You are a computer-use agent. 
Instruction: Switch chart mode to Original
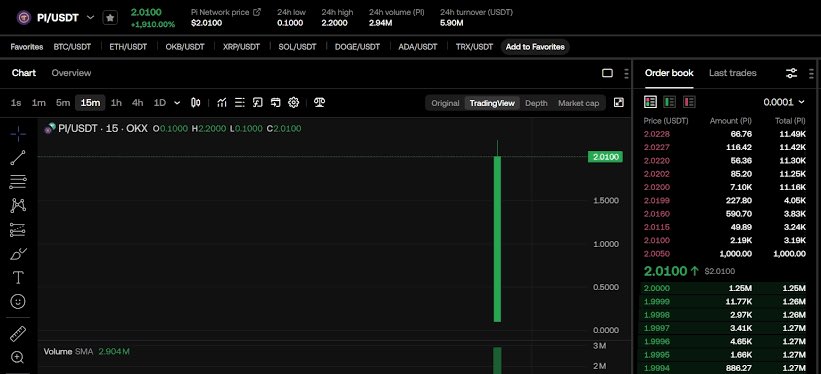[445, 103]
